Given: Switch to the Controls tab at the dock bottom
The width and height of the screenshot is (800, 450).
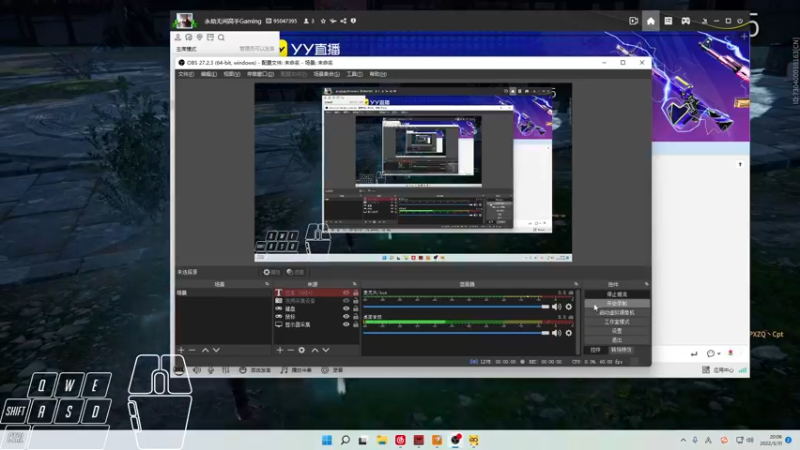Looking at the screenshot, I should tap(595, 350).
